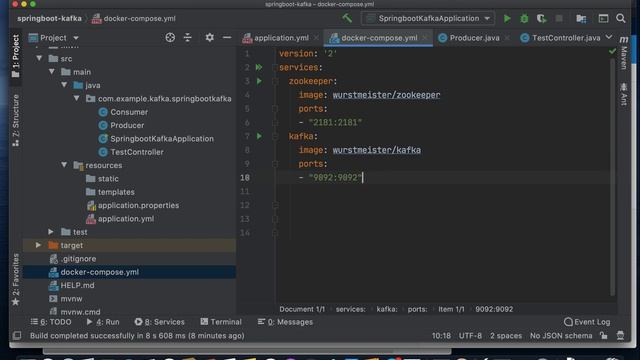Select HELP.md file in tree
The width and height of the screenshot is (640, 360).
[77, 285]
